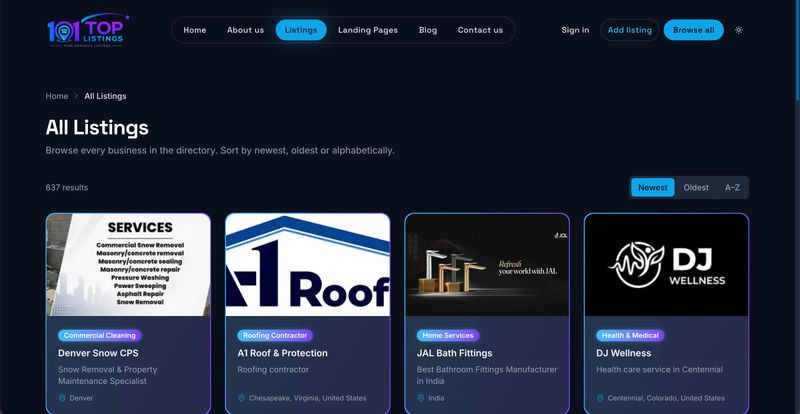Open the Landing Pages nav item

coord(368,30)
